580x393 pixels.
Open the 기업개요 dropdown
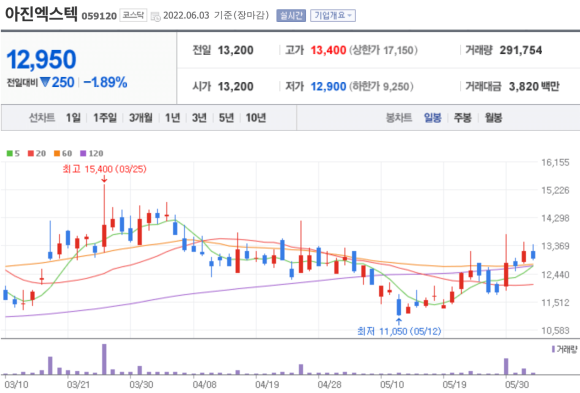pos(333,16)
